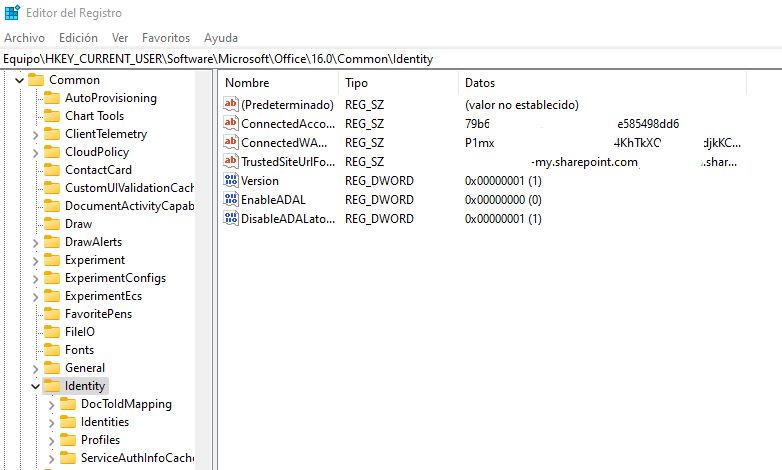The image size is (782, 470).
Task: Click the (Predeterminado) string value icon
Action: [230, 104]
